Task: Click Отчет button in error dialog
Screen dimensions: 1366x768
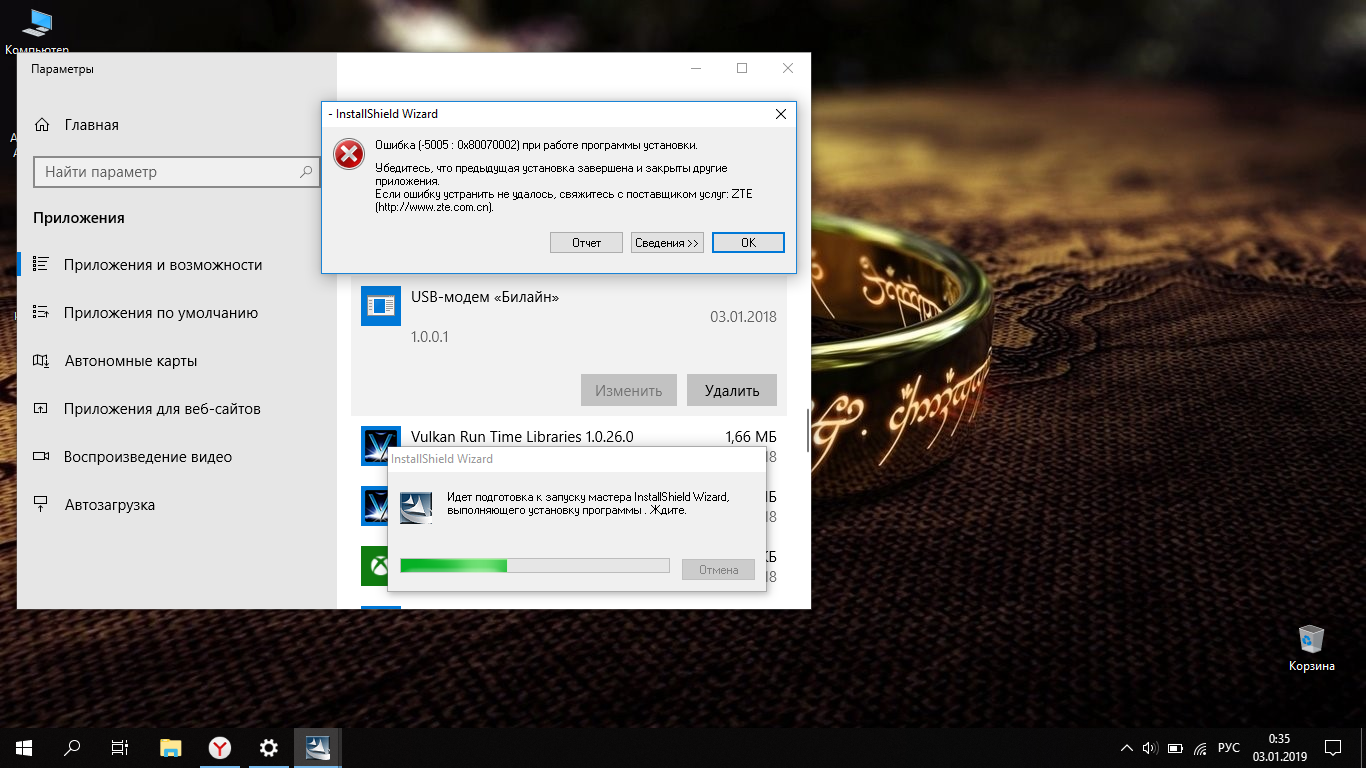Action: [x=586, y=243]
